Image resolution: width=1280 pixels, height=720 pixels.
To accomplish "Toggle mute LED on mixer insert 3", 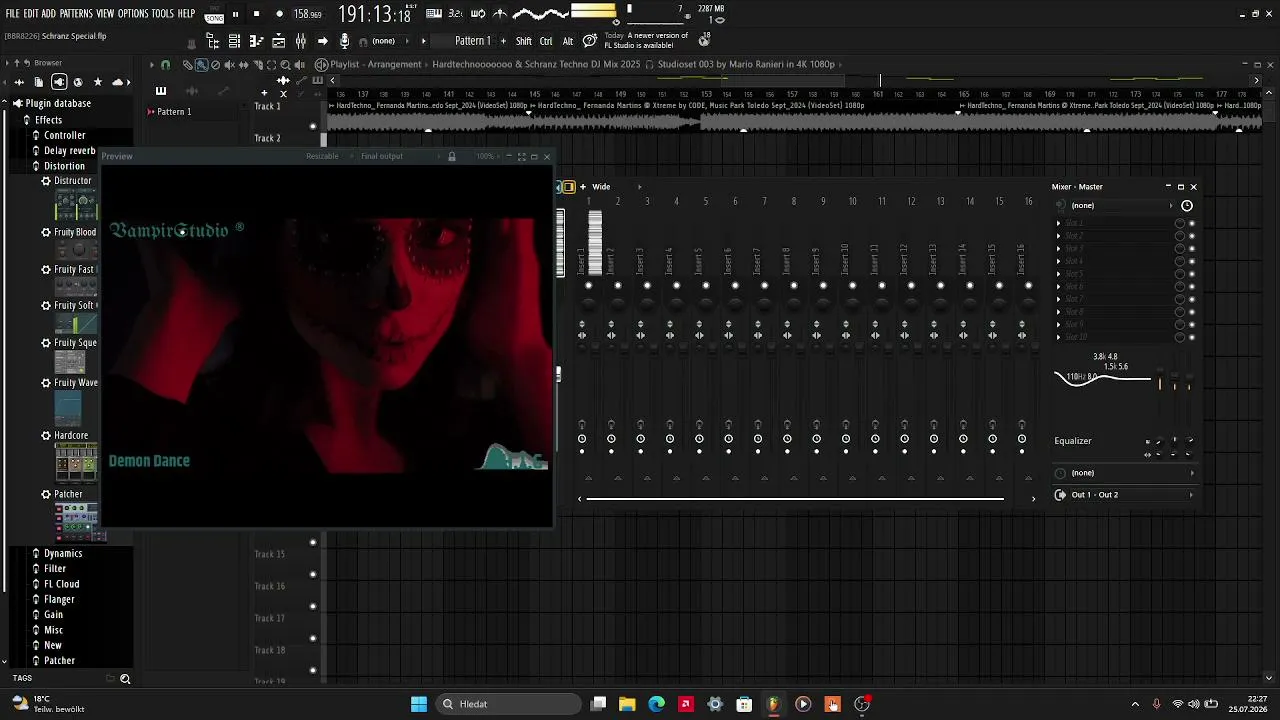I will [647, 286].
